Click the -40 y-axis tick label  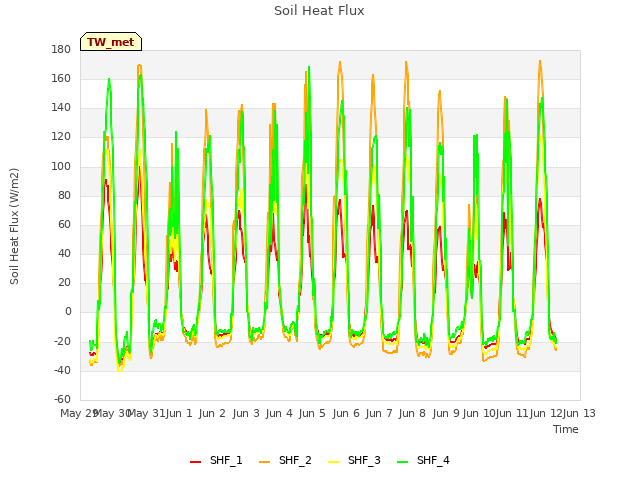pyautogui.click(x=62, y=370)
